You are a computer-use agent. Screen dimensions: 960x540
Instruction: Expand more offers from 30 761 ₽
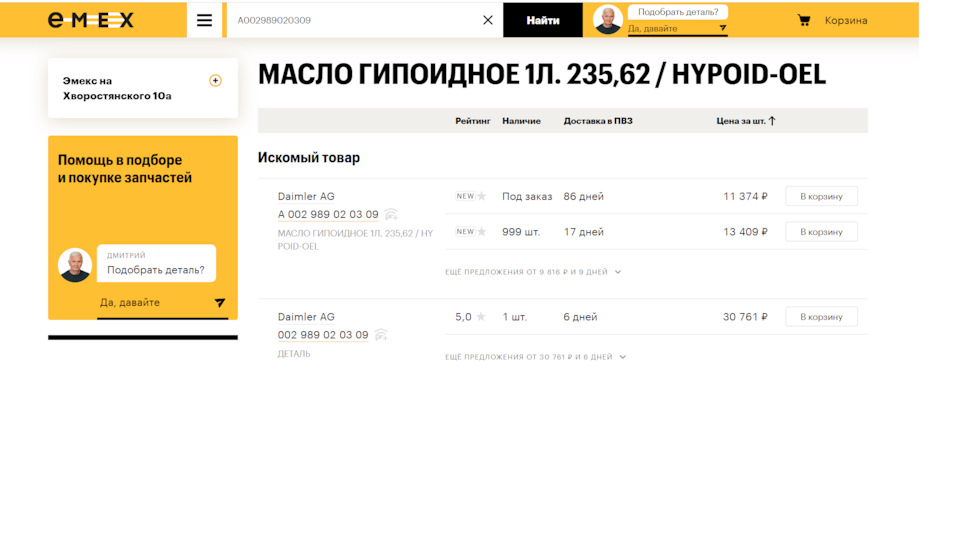[535, 357]
